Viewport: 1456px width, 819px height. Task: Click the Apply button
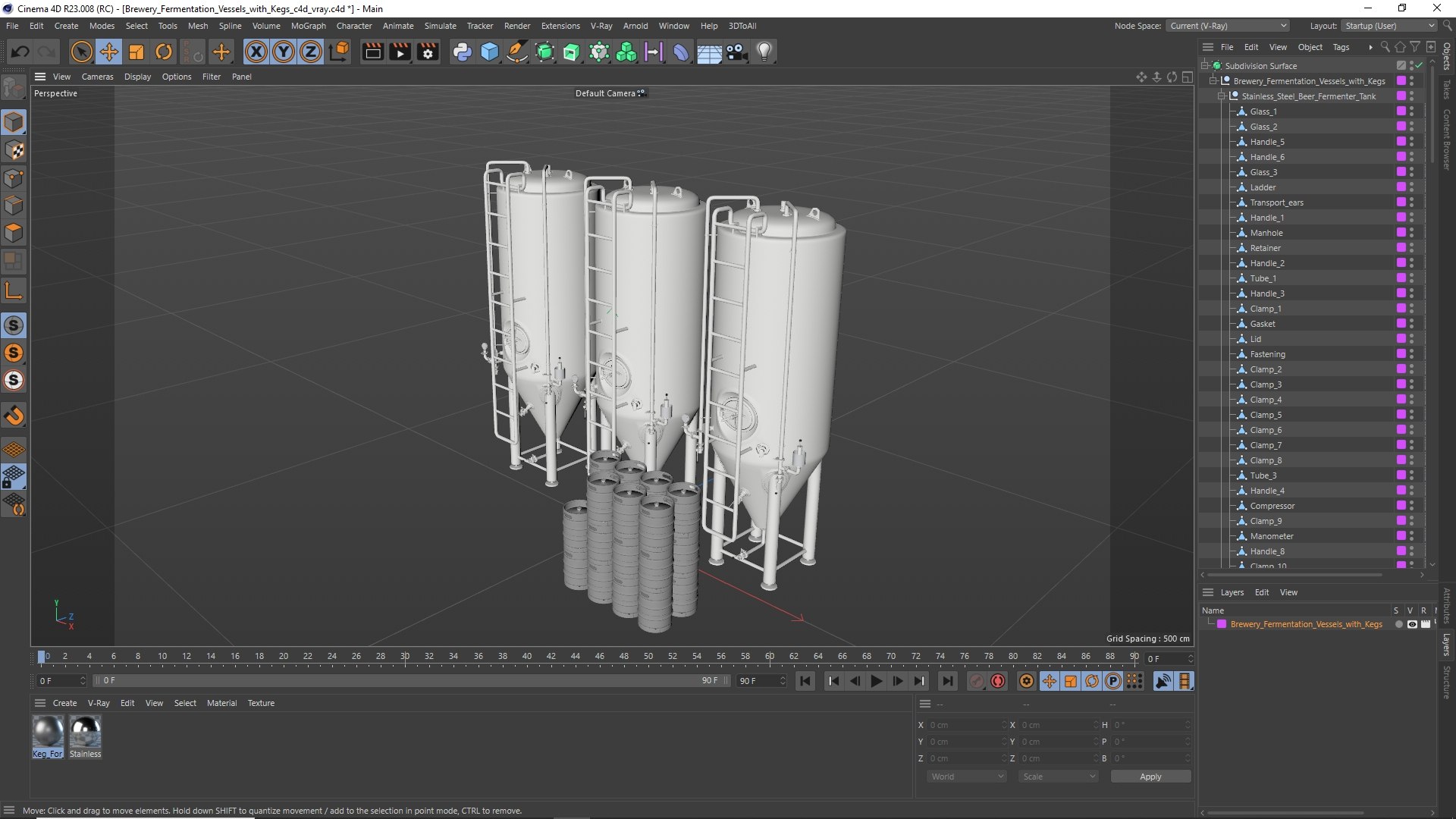click(1150, 777)
